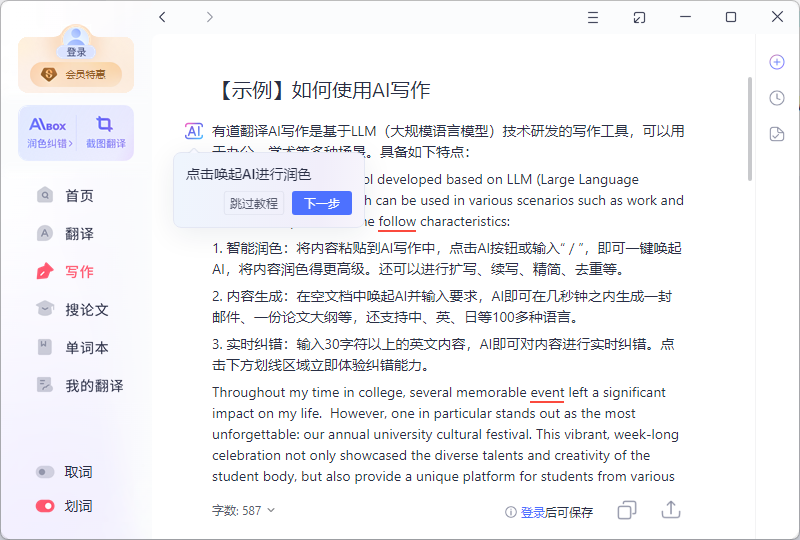
Task: Open history clock icon
Action: coord(777,98)
